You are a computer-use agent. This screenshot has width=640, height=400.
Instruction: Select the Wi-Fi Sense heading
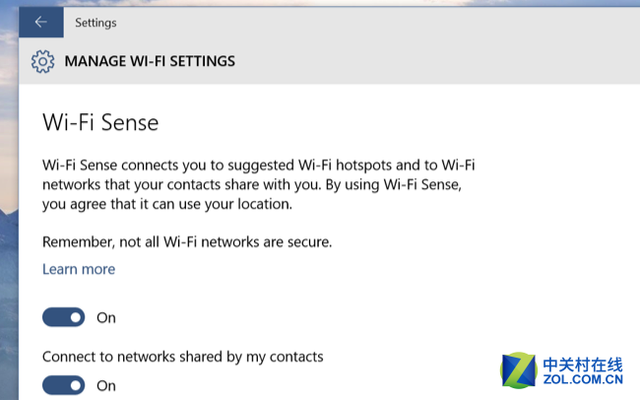point(101,123)
